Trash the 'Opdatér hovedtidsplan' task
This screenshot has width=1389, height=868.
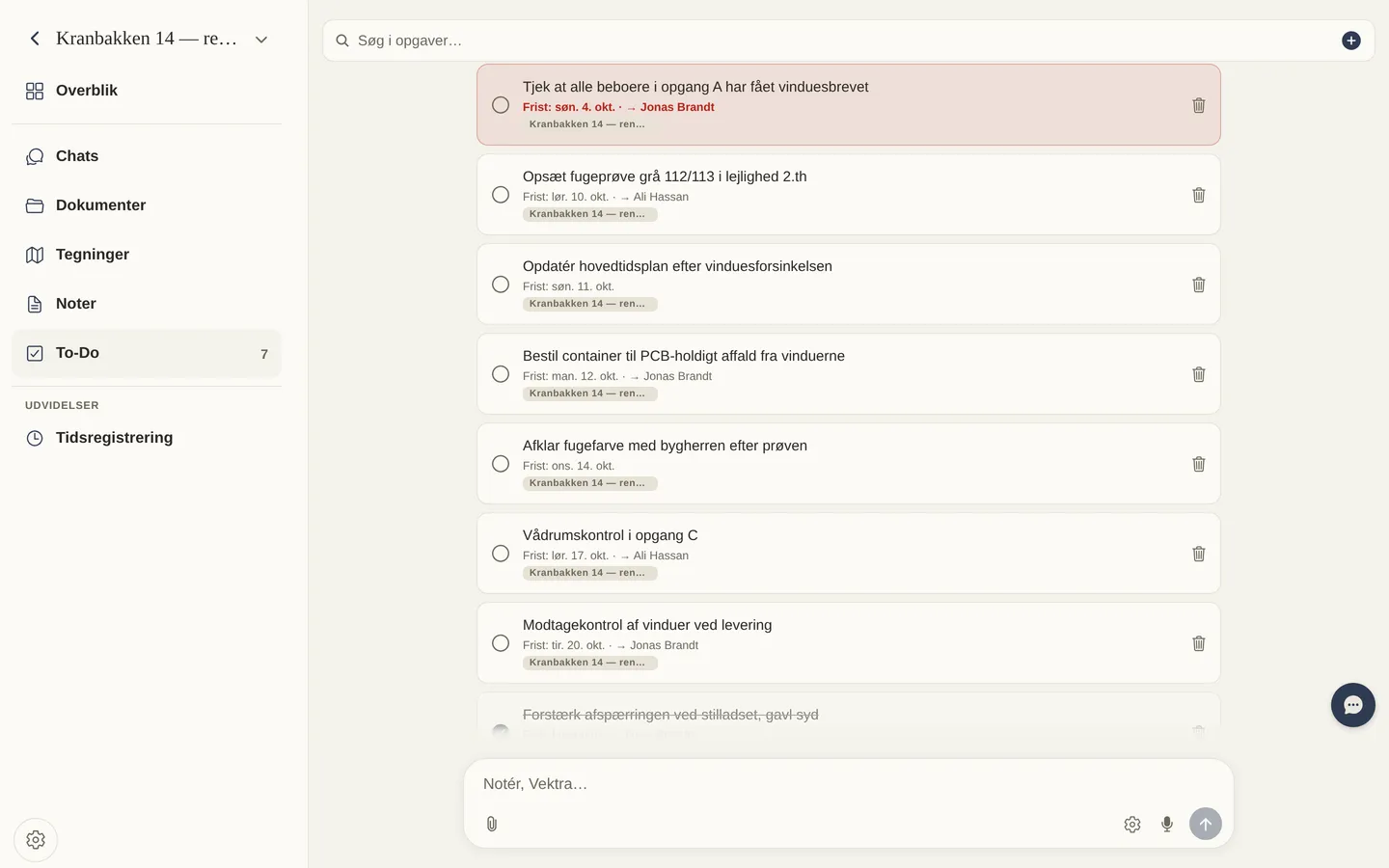[1199, 285]
